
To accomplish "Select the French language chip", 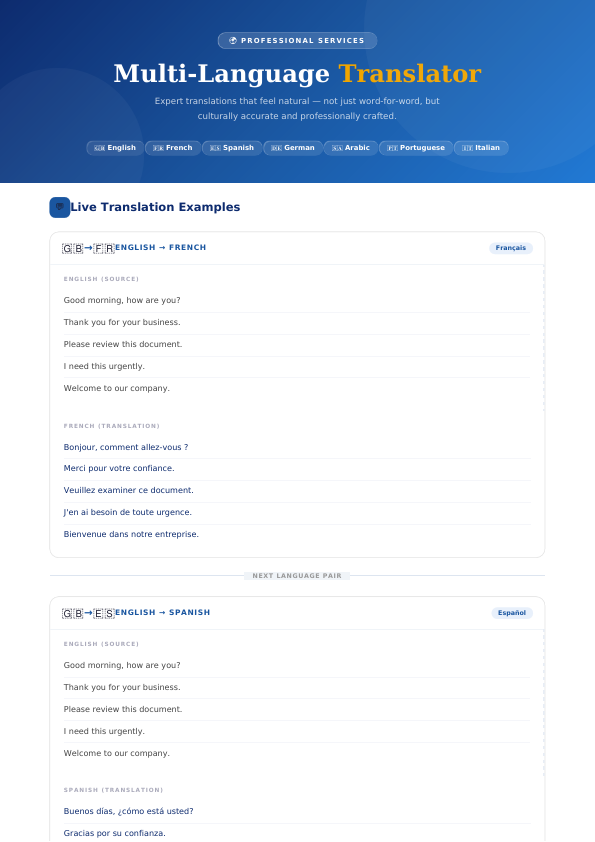I will 173,148.
